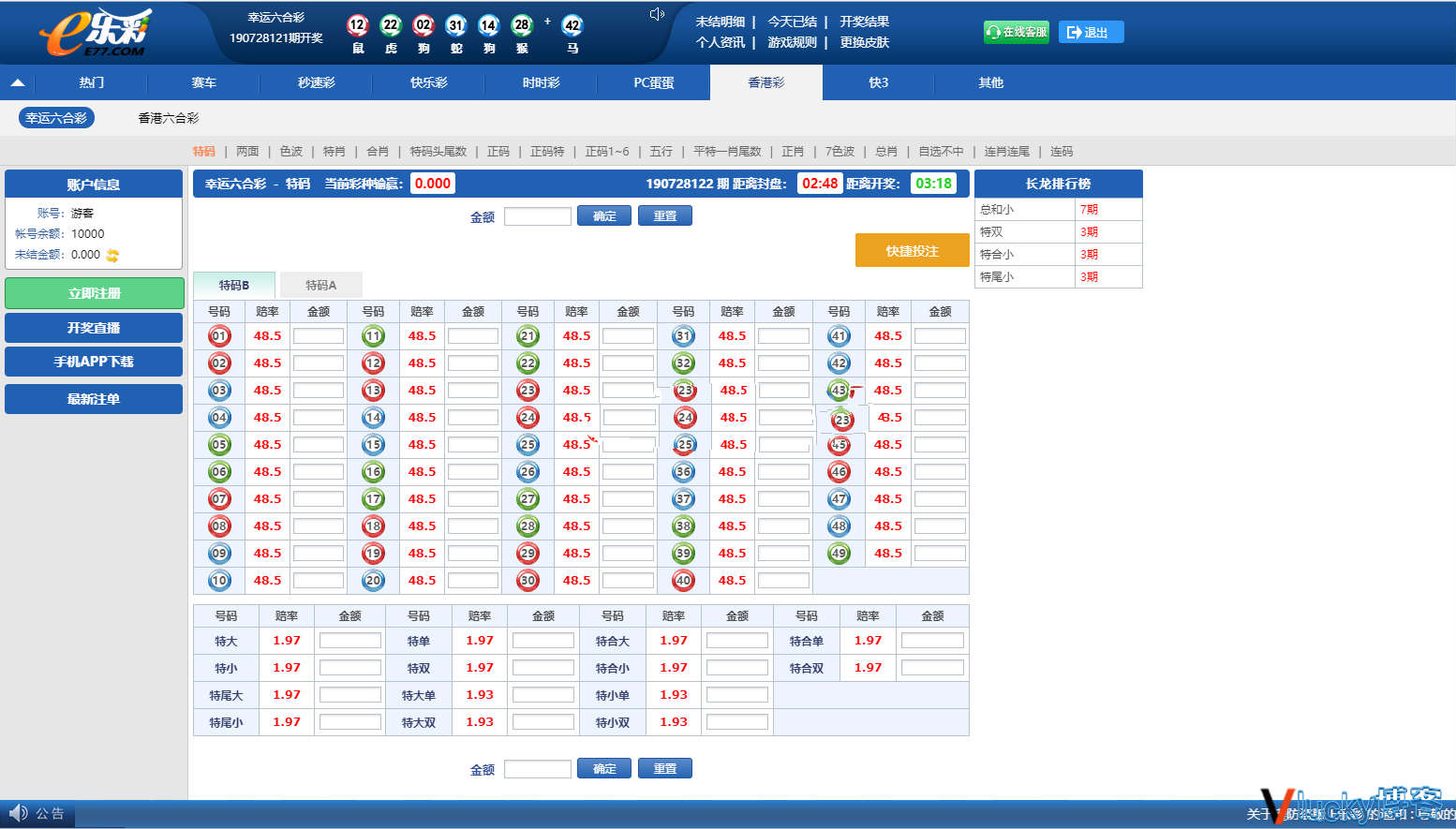Select red ball number 30
The image size is (1456, 829).
coord(528,581)
